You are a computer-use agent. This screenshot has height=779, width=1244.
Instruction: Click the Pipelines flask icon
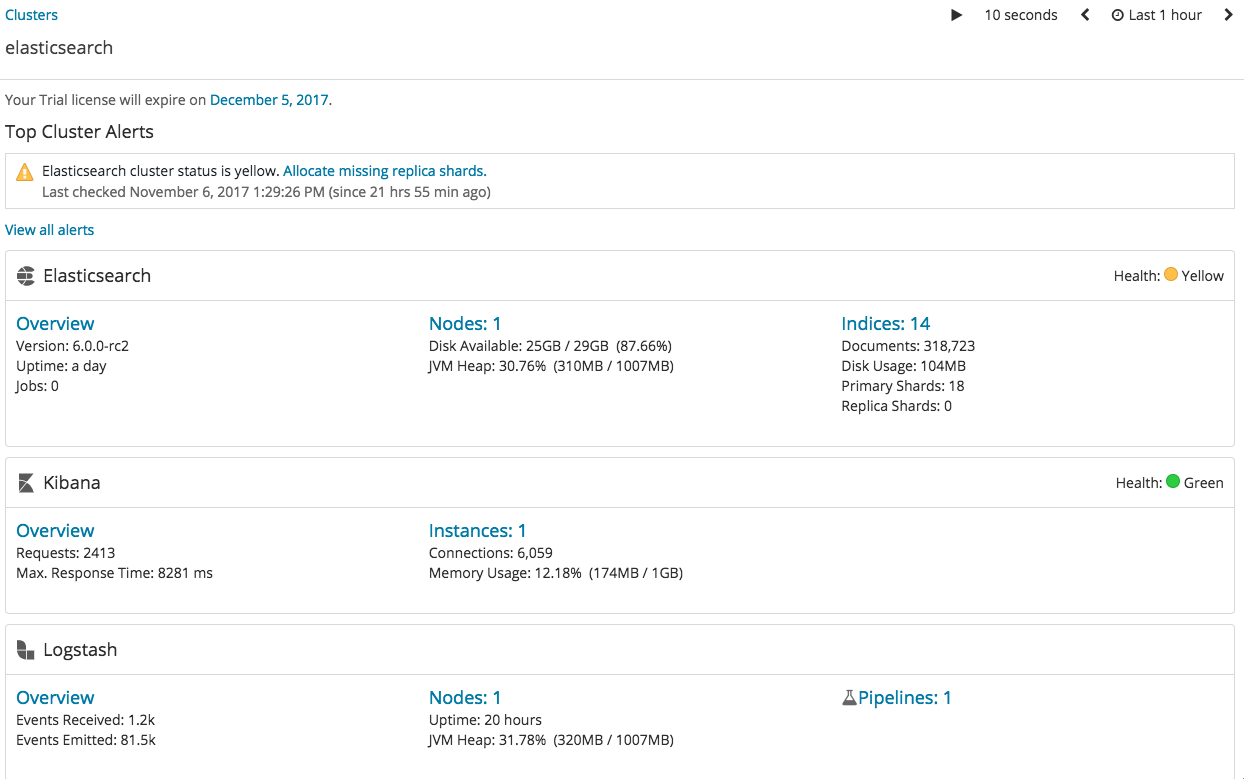coord(849,698)
